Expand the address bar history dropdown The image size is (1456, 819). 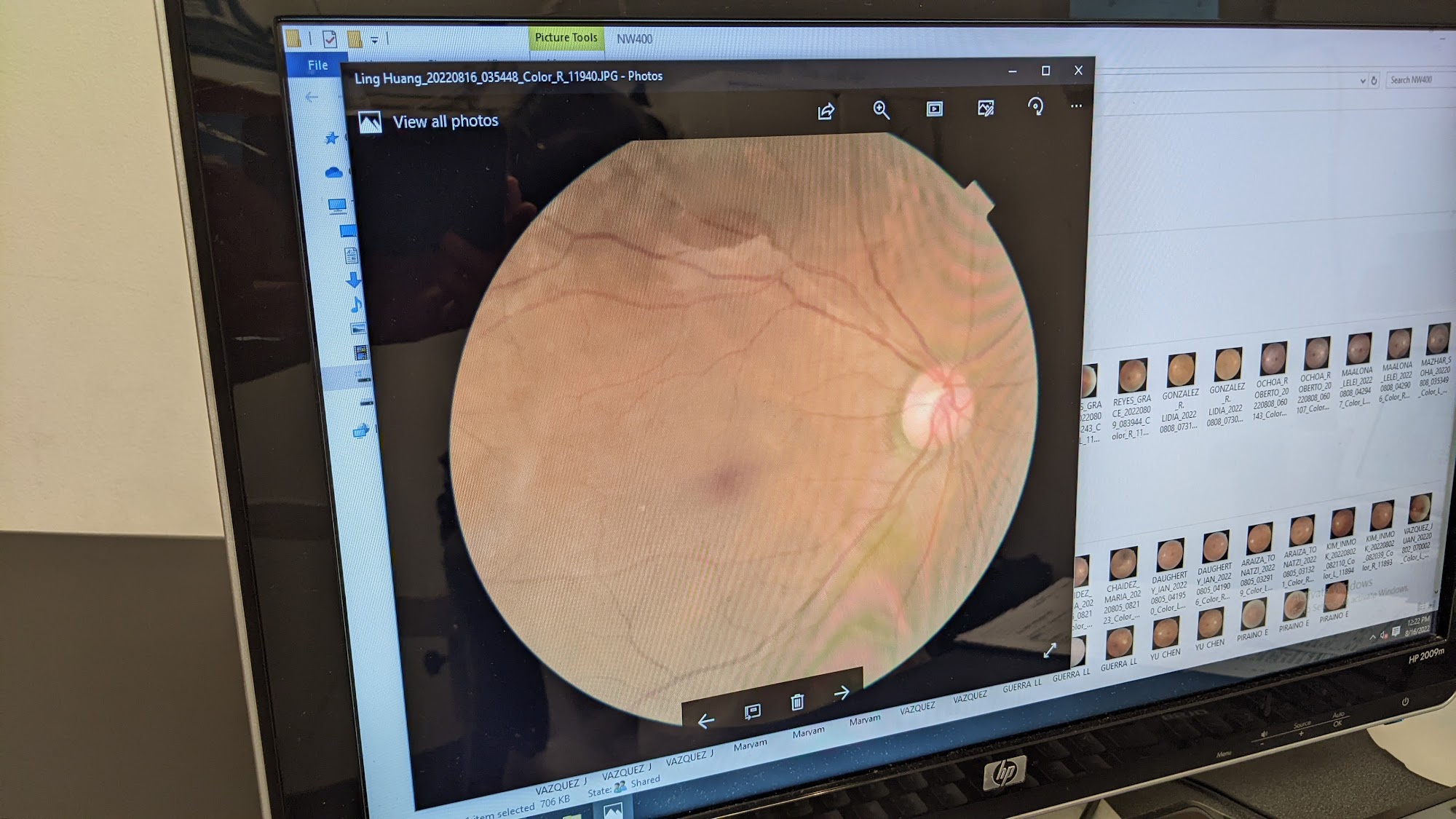pos(1363,81)
